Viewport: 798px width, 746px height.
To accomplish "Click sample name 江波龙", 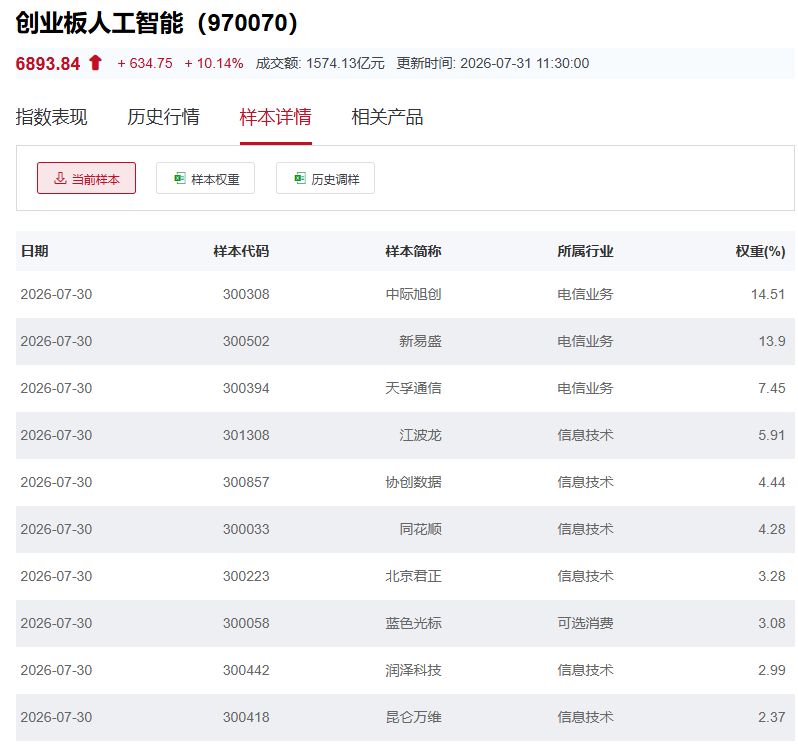I will point(420,435).
